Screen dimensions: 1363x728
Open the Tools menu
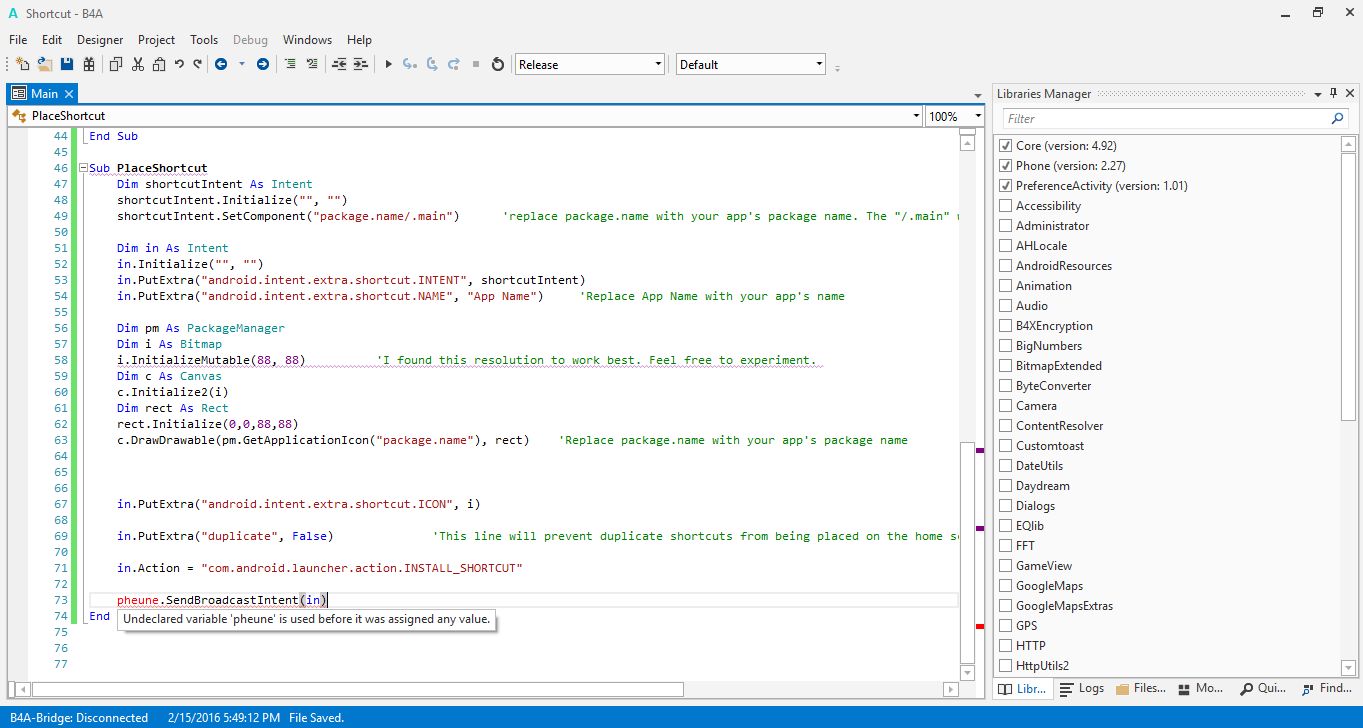pyautogui.click(x=204, y=40)
